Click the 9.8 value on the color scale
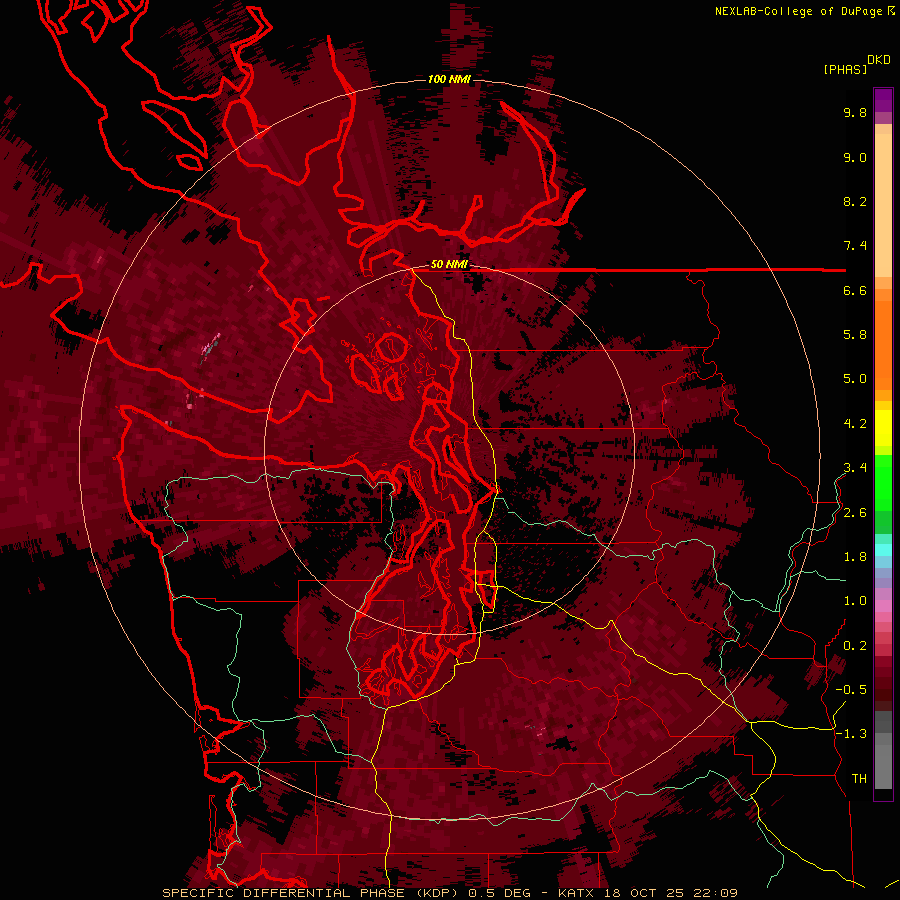Image resolution: width=900 pixels, height=900 pixels. click(855, 112)
